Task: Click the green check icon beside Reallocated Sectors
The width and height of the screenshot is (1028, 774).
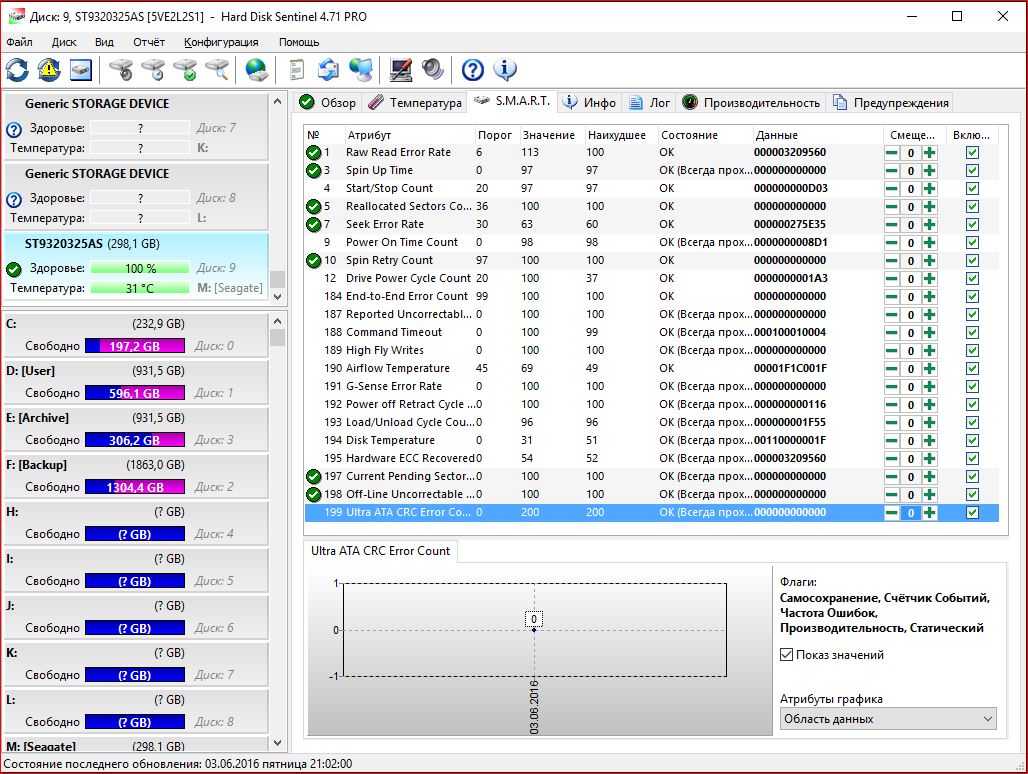Action: (x=313, y=206)
